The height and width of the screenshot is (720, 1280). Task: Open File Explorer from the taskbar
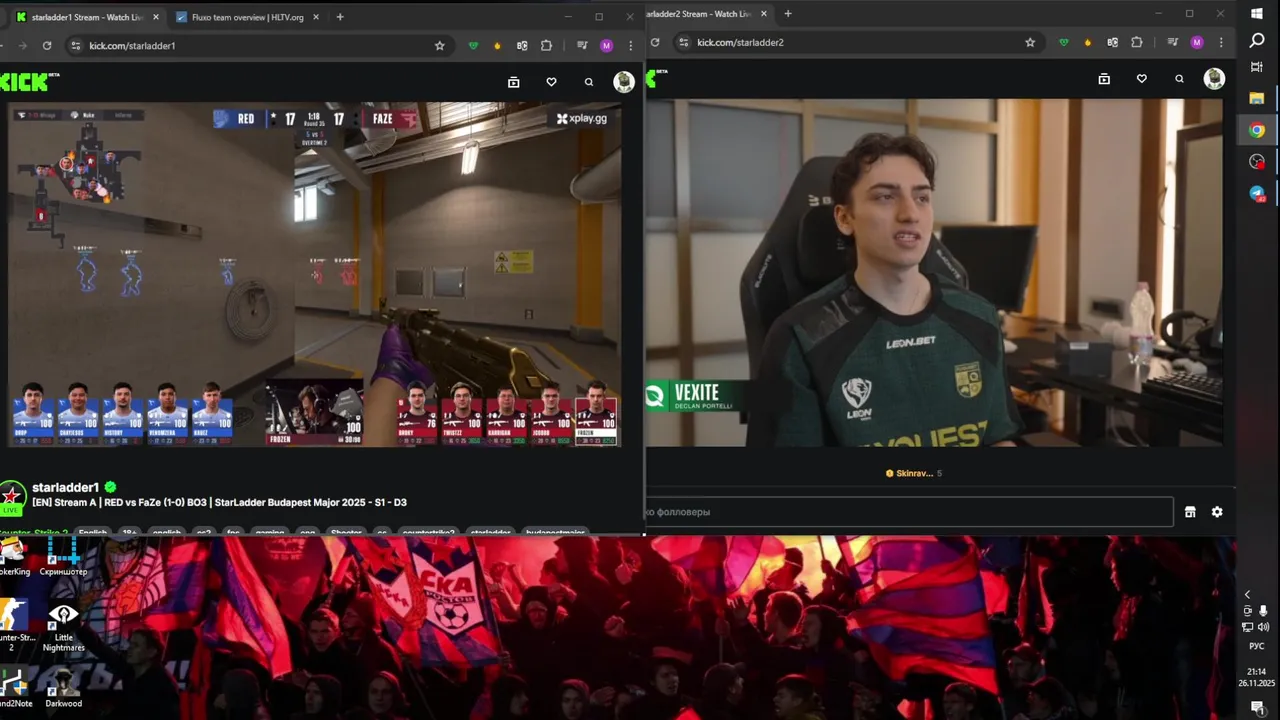[1257, 98]
